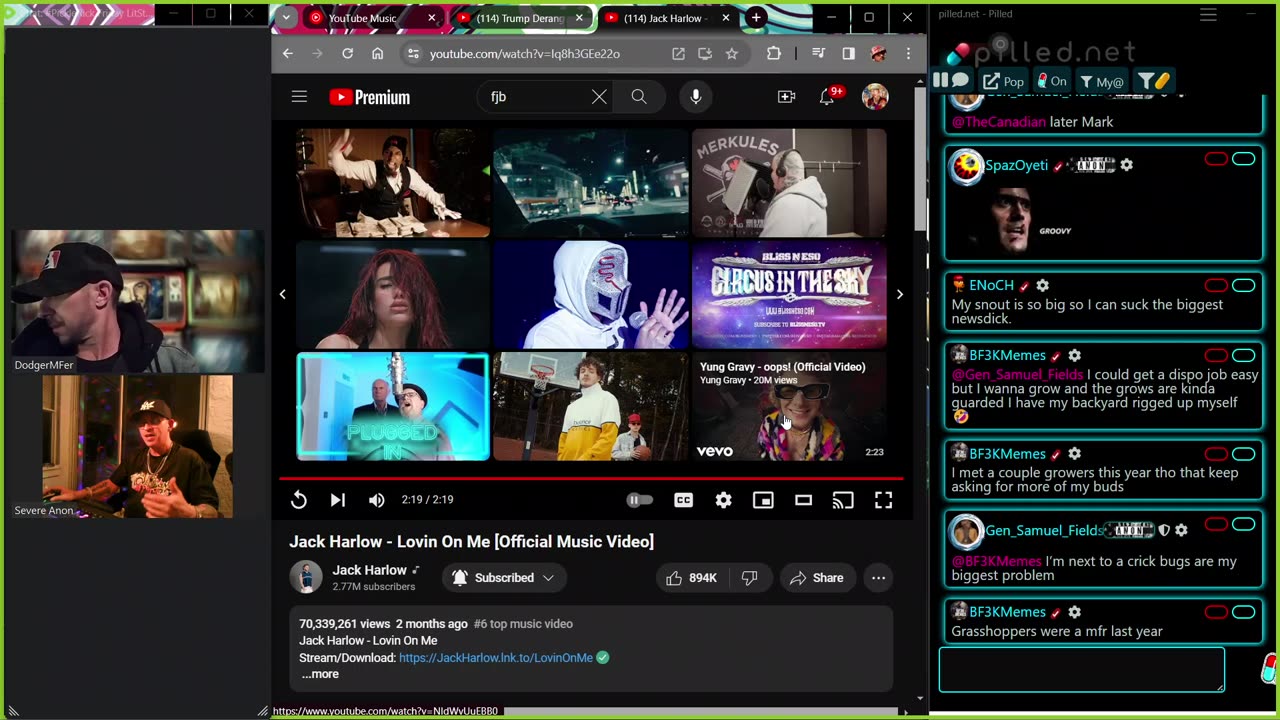Like the Jack Harlow video
1280x720 pixels.
pyautogui.click(x=692, y=578)
